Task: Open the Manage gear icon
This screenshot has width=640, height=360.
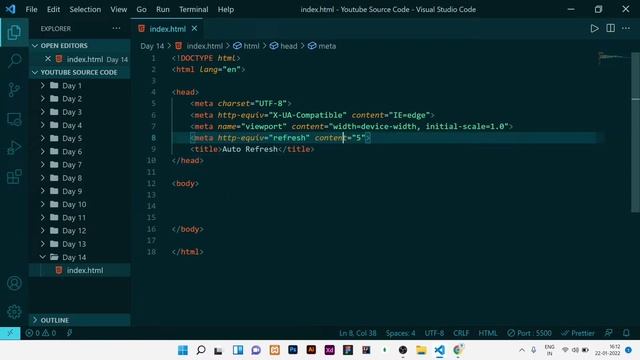Action: [14, 311]
